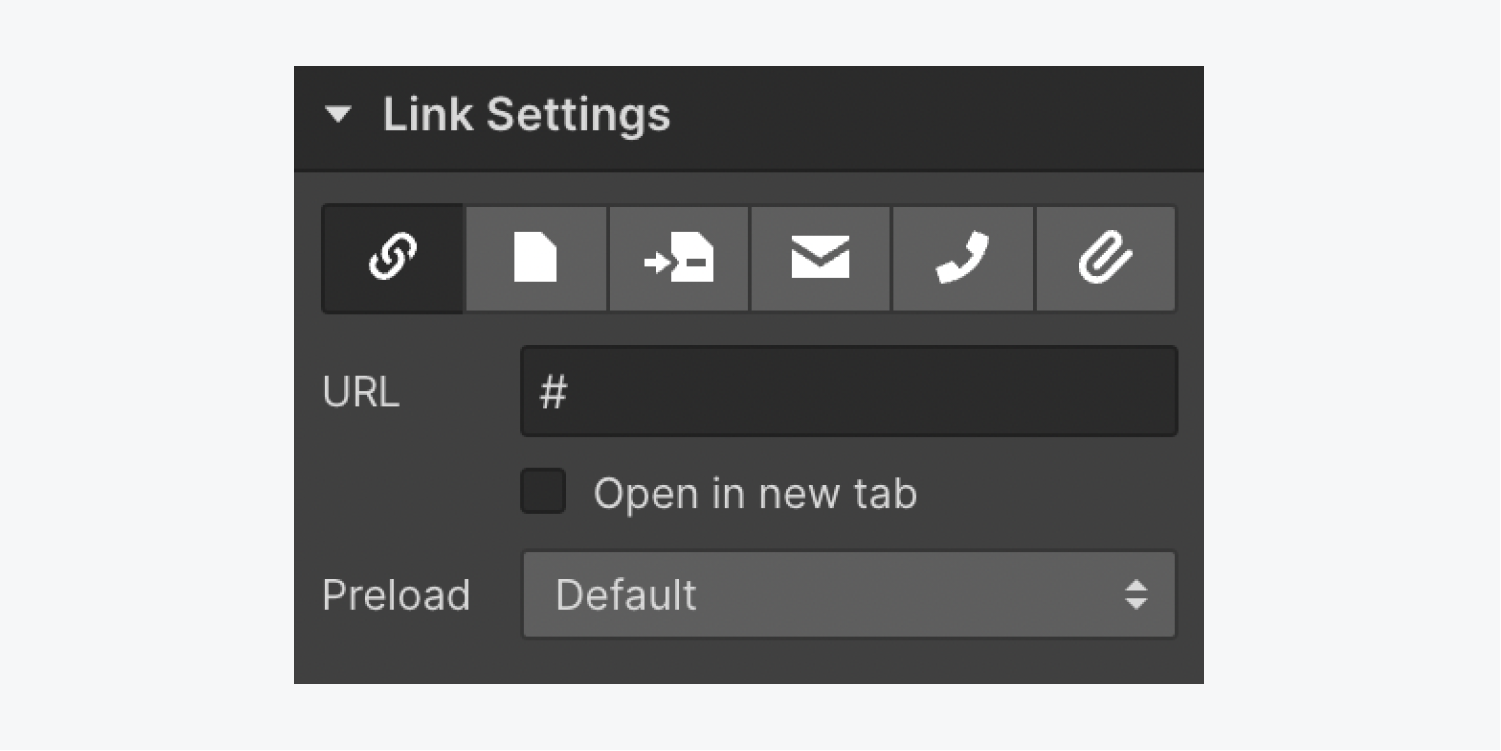Select the URL chain link type icon
Image resolution: width=1501 pixels, height=751 pixels.
point(393,259)
